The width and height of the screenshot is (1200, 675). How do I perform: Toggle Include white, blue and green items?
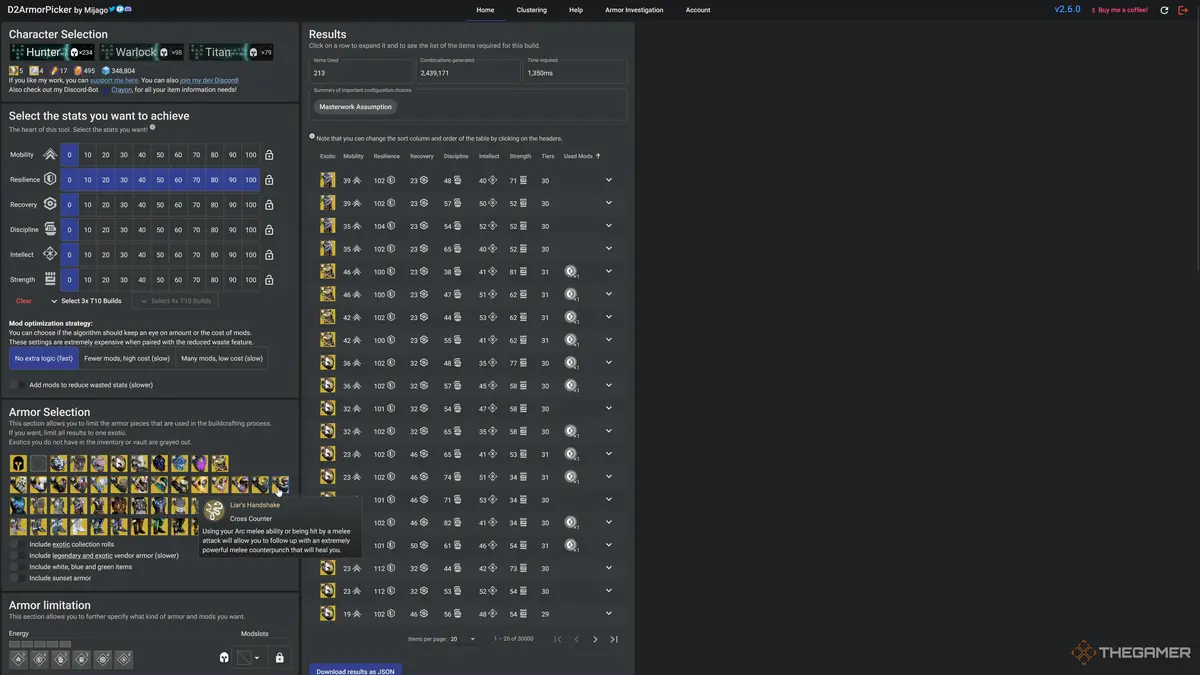pos(17,567)
